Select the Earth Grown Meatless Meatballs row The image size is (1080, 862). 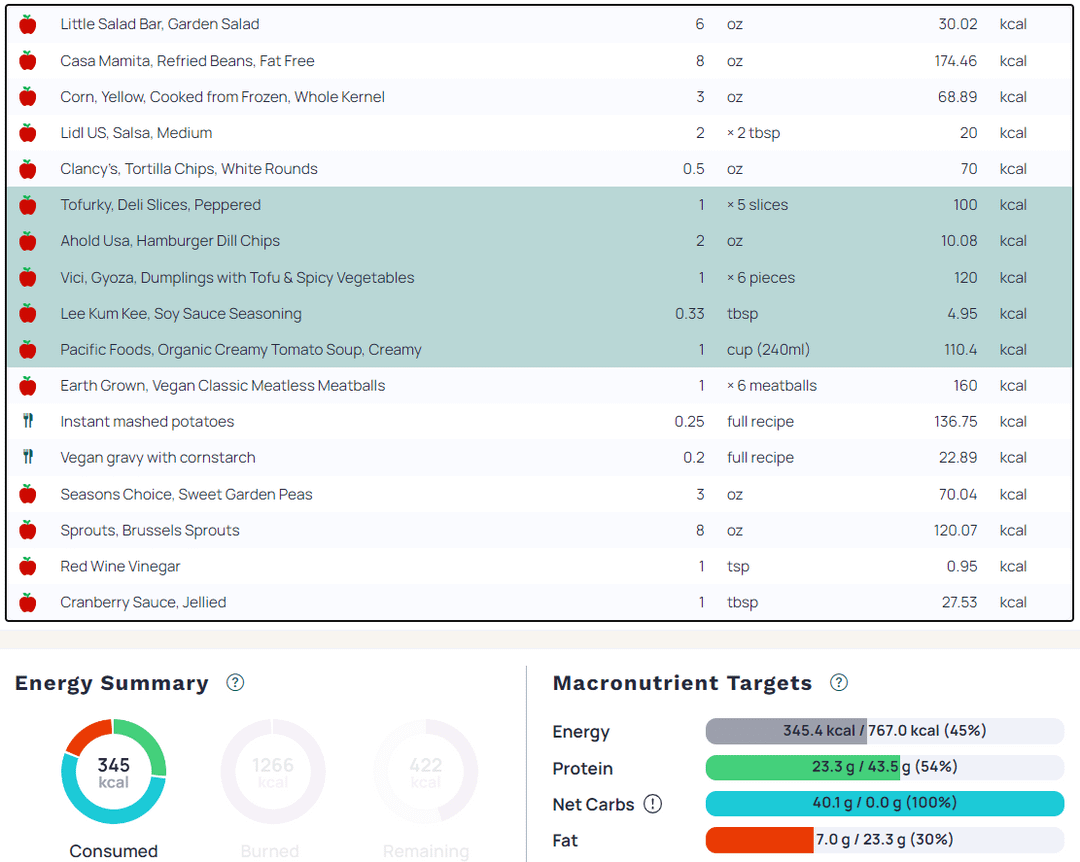coord(222,386)
